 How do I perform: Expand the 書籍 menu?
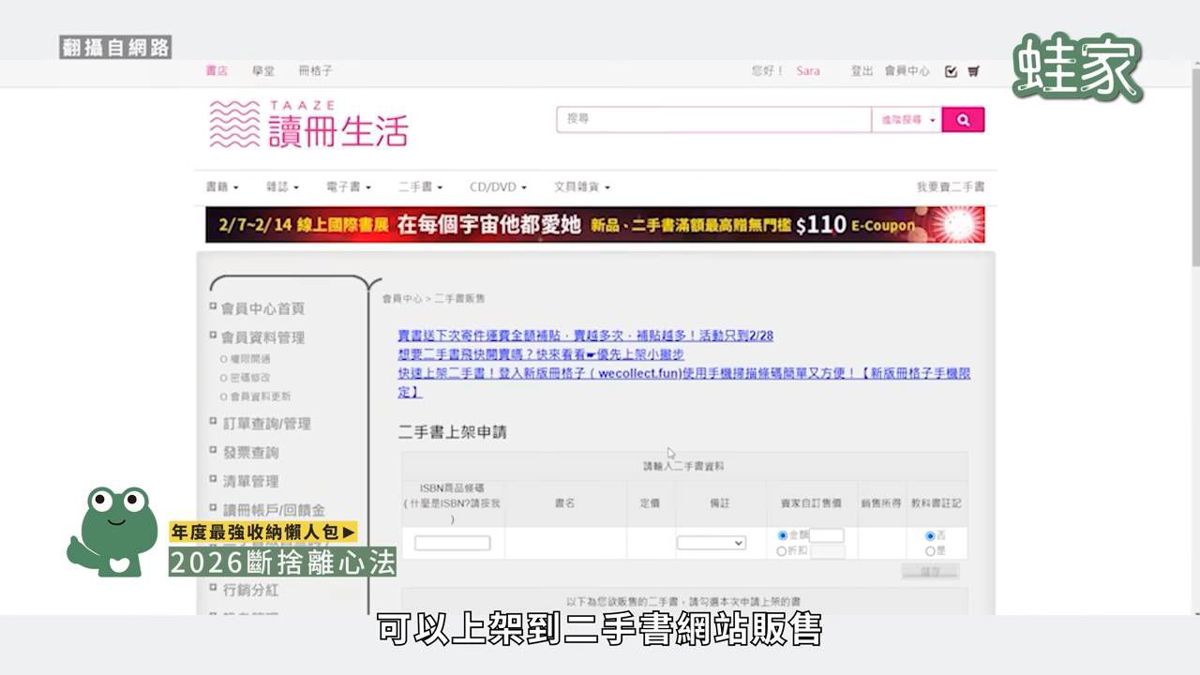coord(223,187)
